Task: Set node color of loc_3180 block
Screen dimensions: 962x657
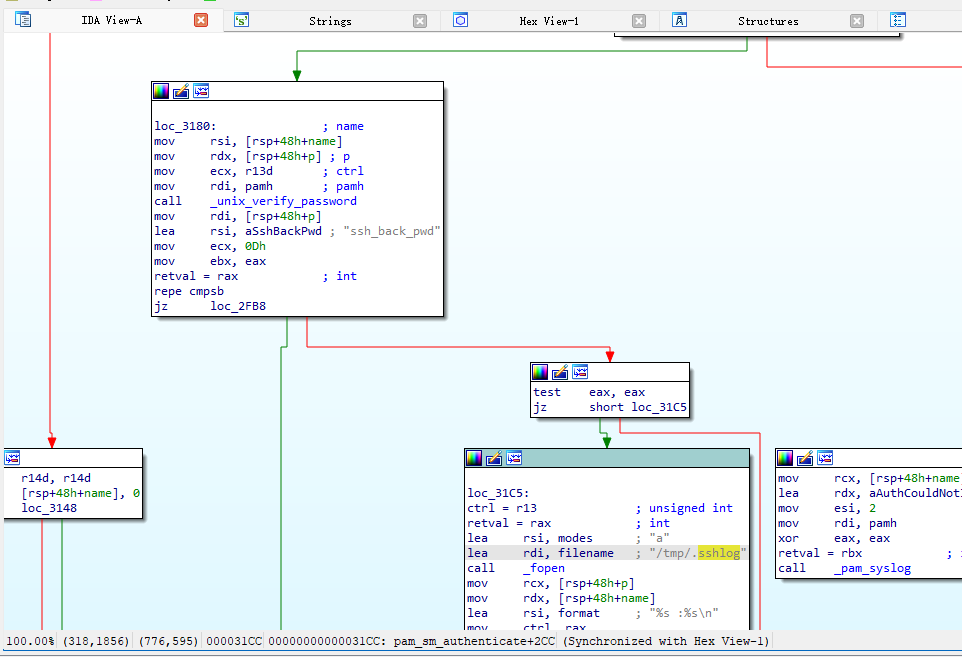Action: [x=161, y=91]
